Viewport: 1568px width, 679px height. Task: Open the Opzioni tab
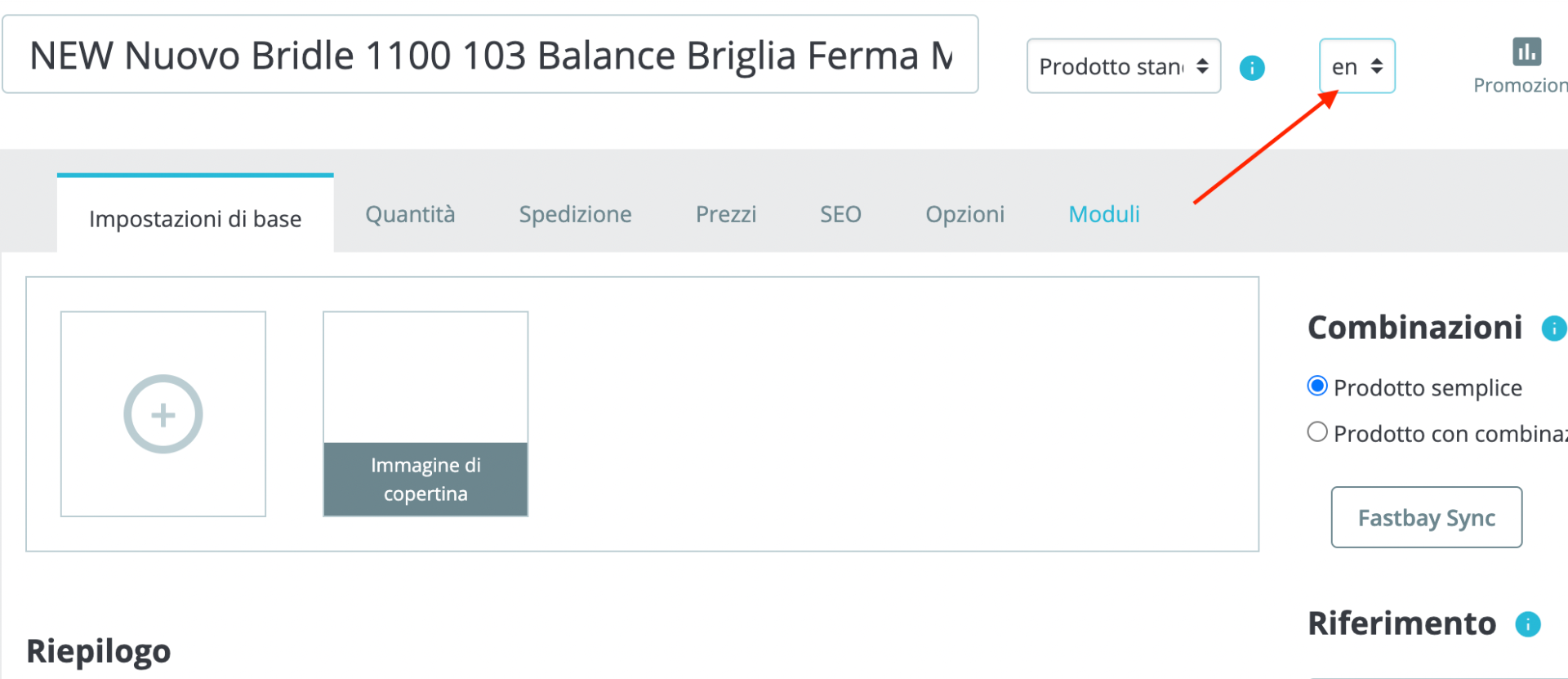[964, 214]
